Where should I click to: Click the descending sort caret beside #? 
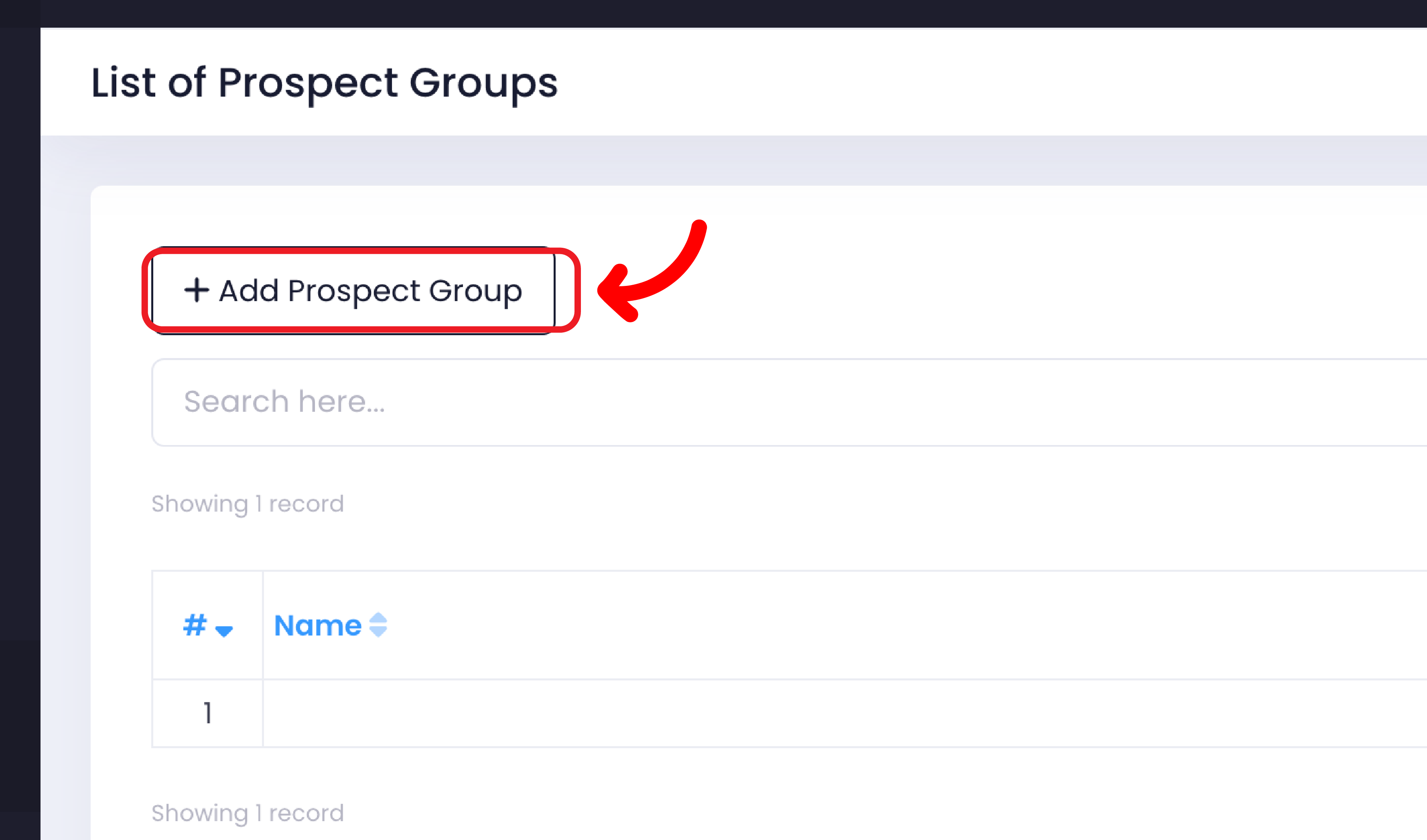pos(224,631)
